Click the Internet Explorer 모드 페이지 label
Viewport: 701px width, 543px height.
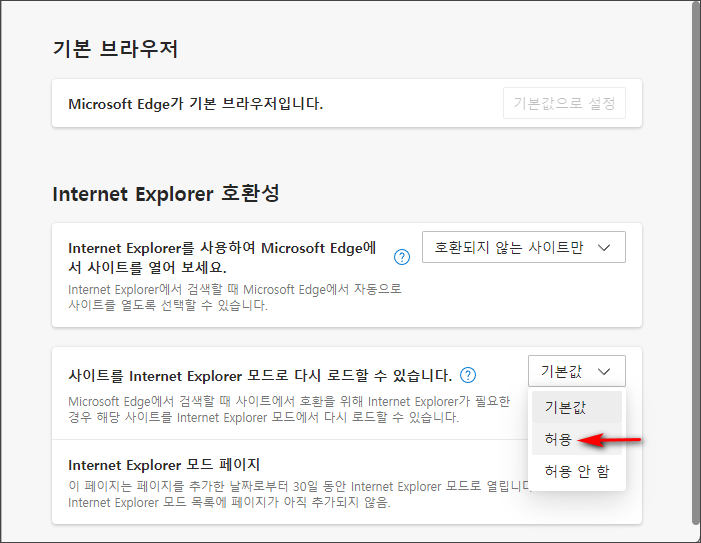click(164, 465)
